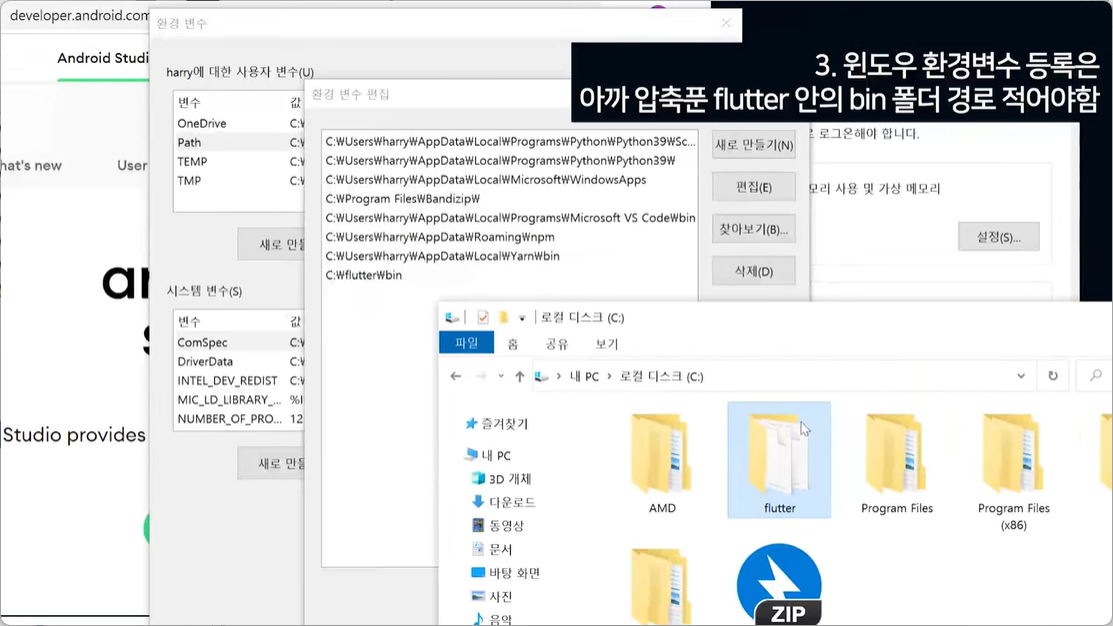
Task: Select 내 PC in navigation pane
Action: pyautogui.click(x=488, y=455)
